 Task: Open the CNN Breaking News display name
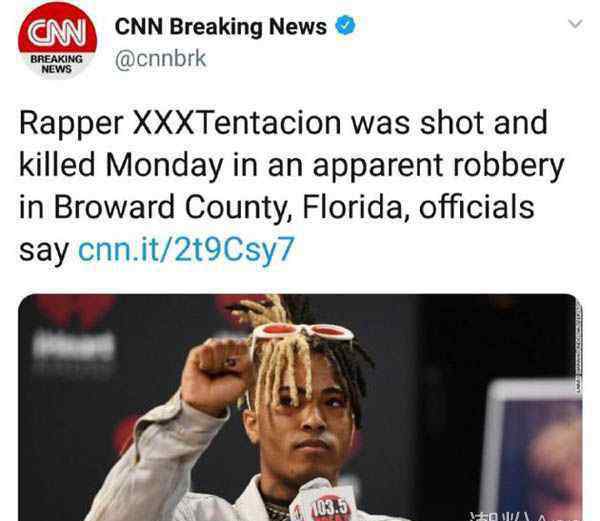pos(221,26)
